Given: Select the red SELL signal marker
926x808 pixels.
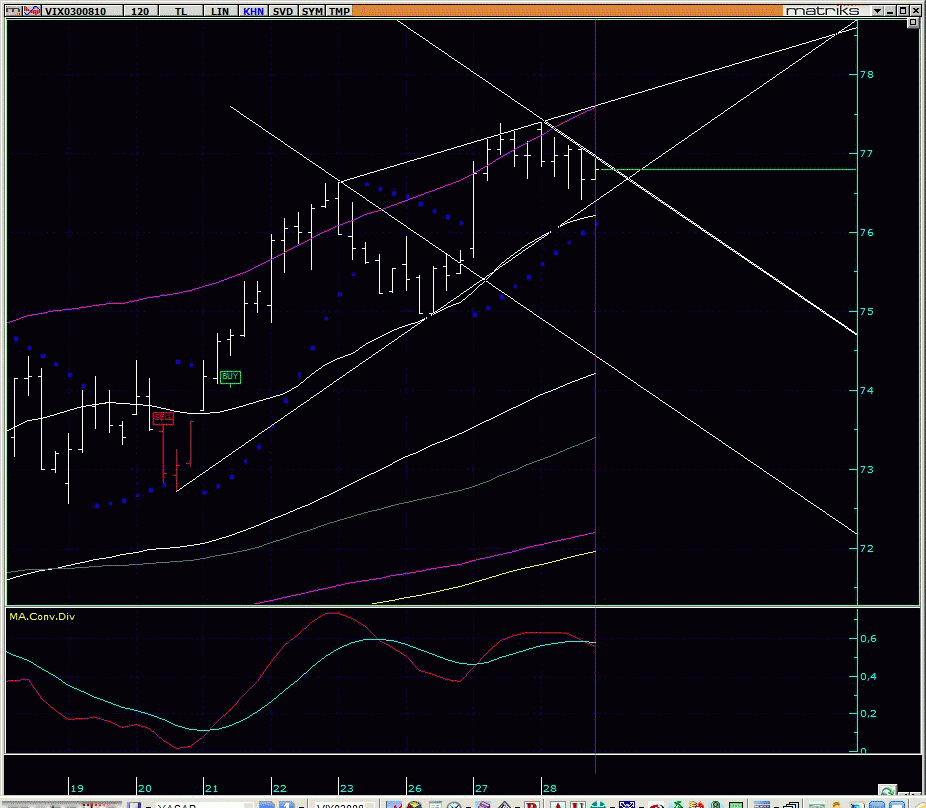Looking at the screenshot, I should (x=163, y=418).
